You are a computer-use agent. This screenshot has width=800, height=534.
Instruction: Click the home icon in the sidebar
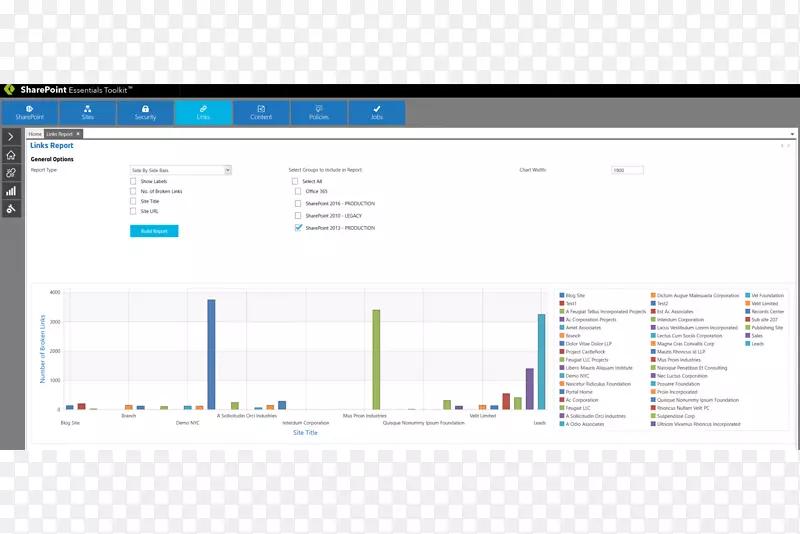[x=11, y=155]
